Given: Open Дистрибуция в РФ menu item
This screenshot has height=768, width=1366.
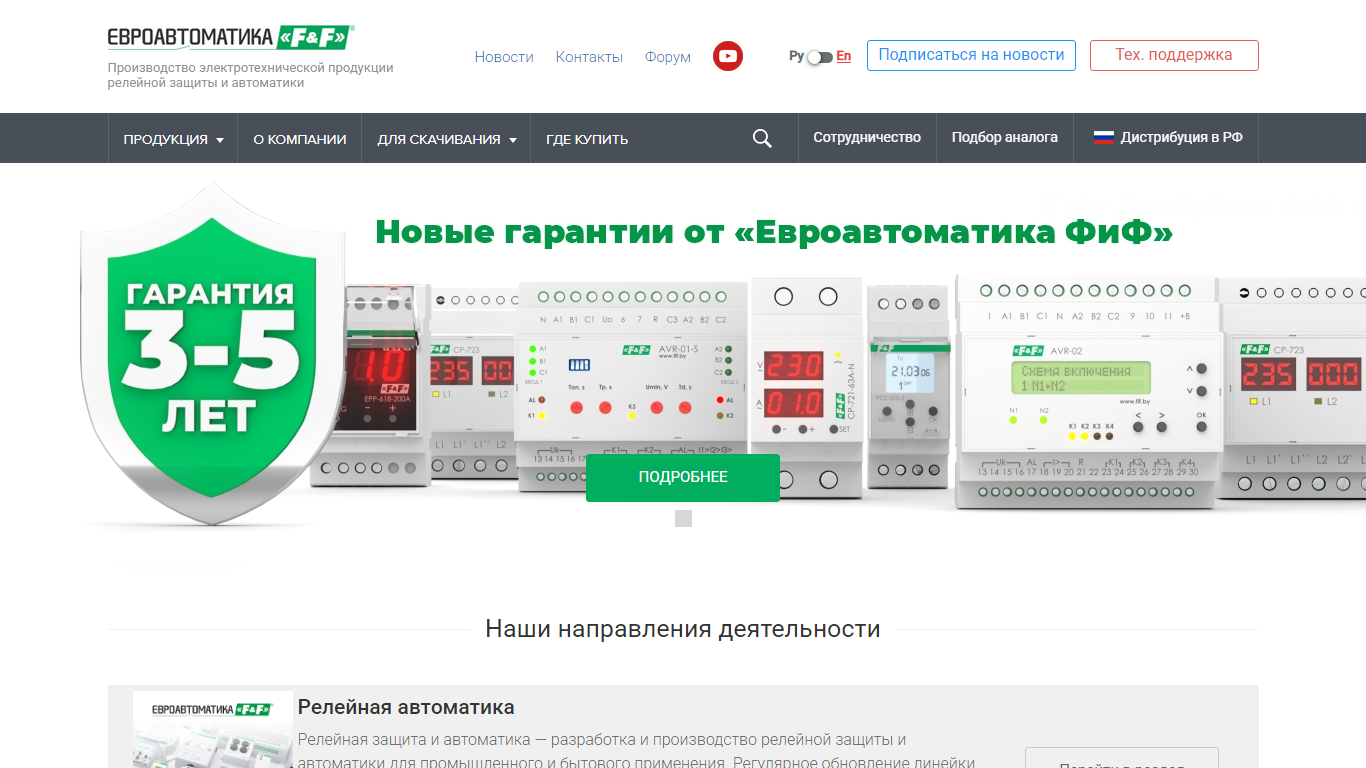Looking at the screenshot, I should click(x=1167, y=138).
